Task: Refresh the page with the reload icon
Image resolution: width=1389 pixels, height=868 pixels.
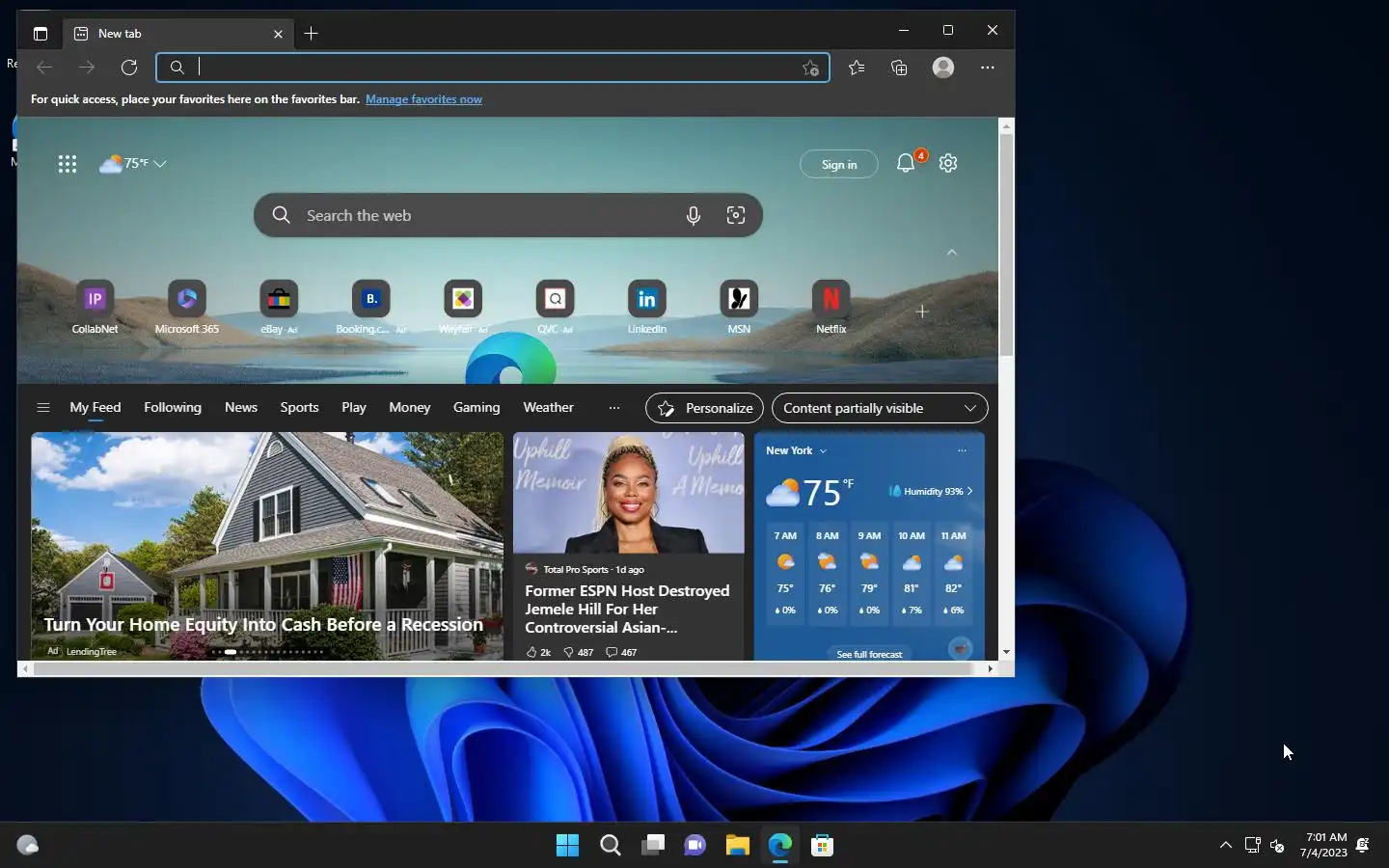Action: (129, 68)
